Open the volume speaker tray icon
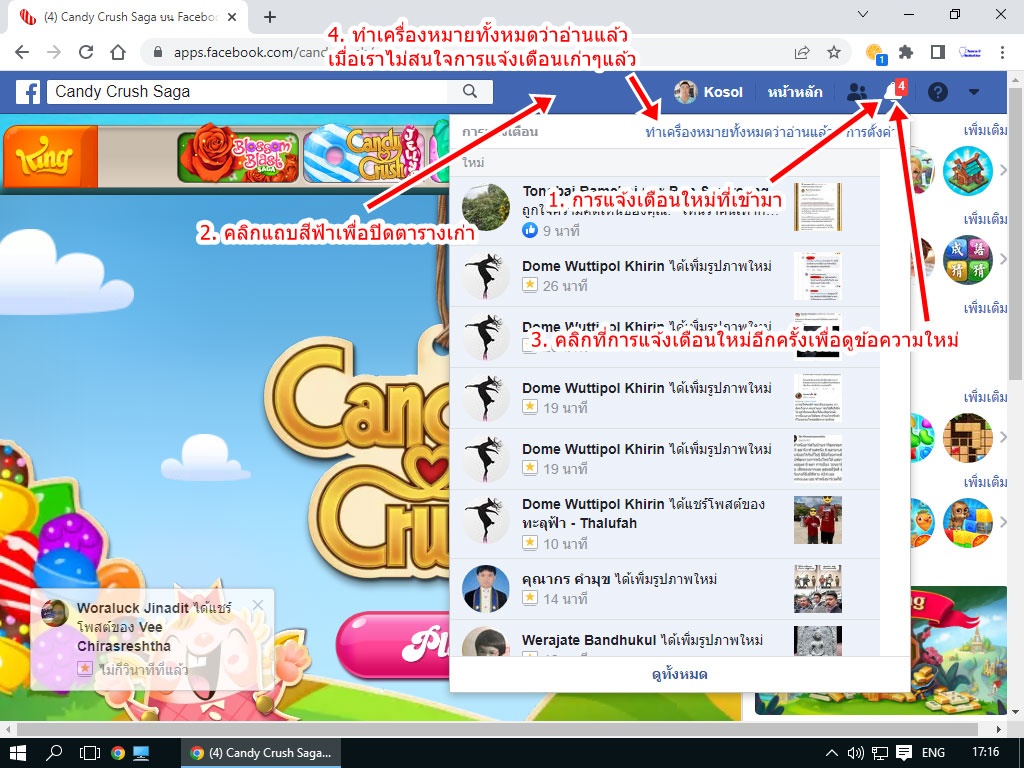 pos(856,752)
